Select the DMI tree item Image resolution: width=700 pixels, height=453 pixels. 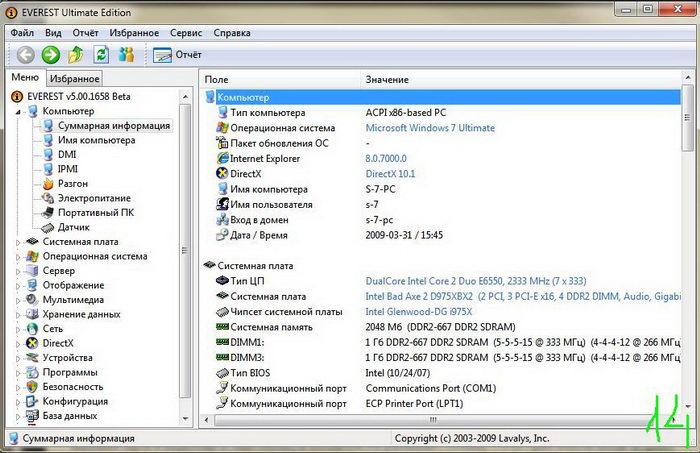(67, 154)
